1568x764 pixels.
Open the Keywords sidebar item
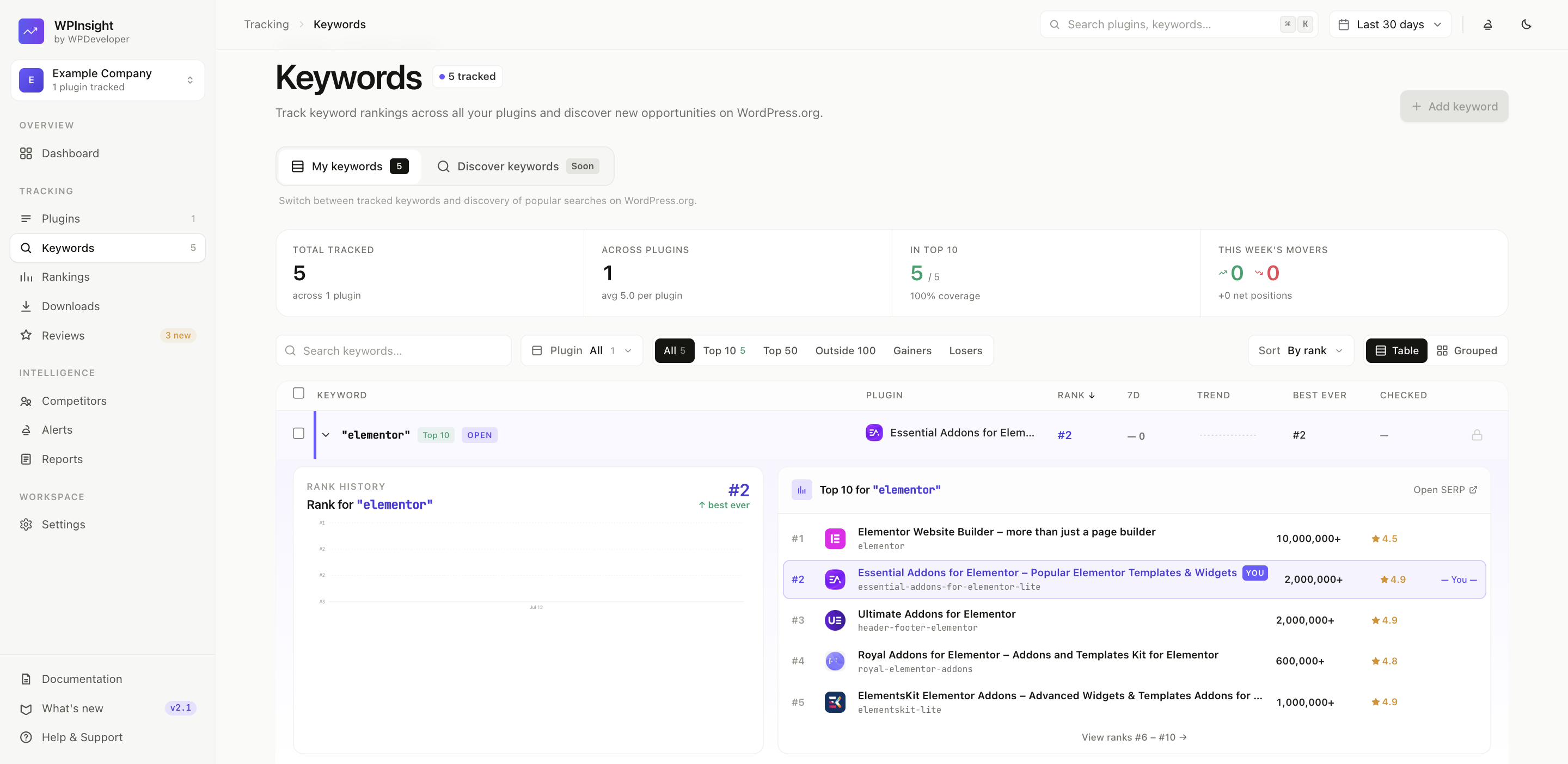coord(108,248)
